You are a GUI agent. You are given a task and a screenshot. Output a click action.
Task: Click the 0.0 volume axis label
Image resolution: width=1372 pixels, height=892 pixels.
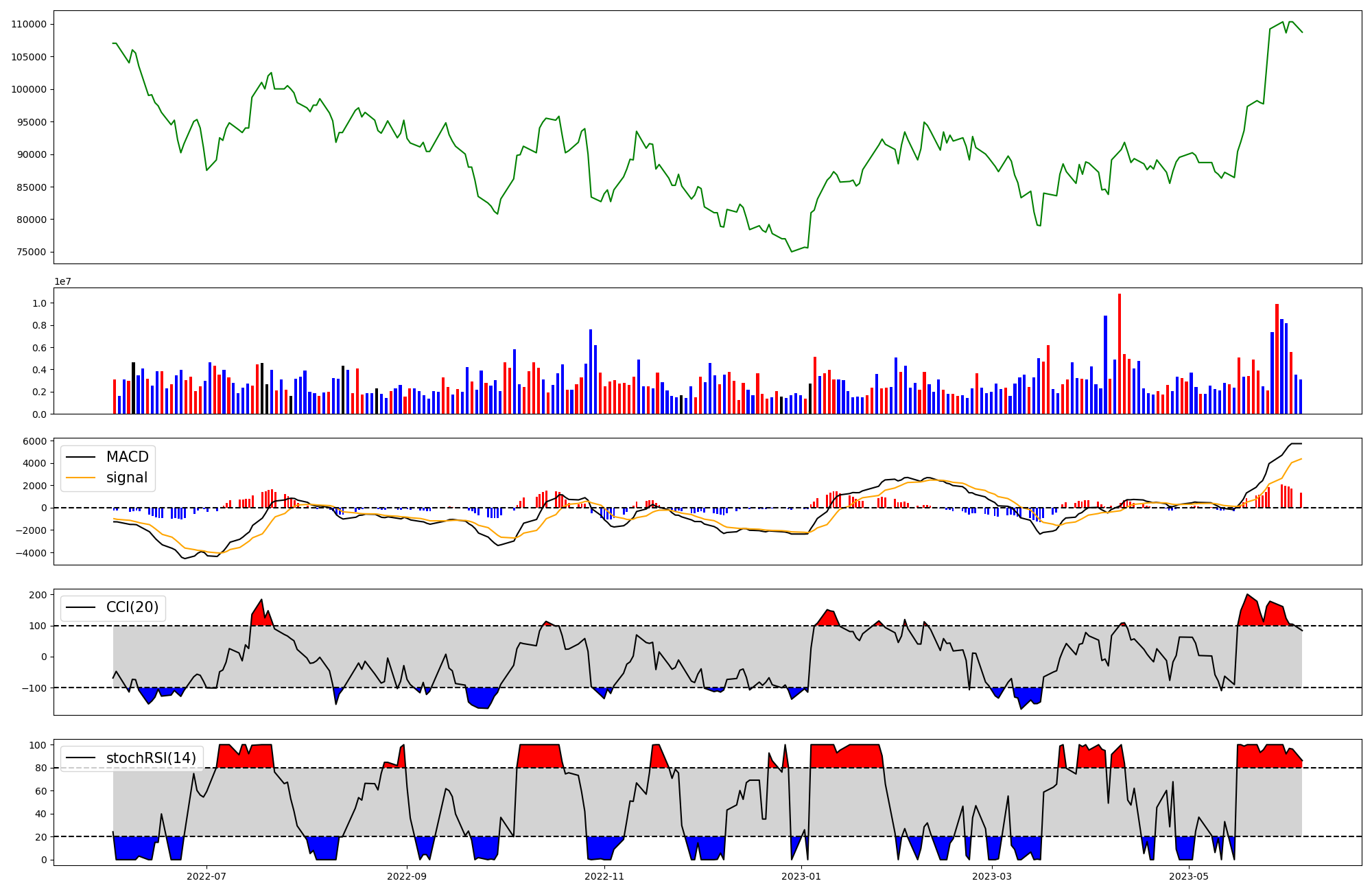tap(40, 414)
